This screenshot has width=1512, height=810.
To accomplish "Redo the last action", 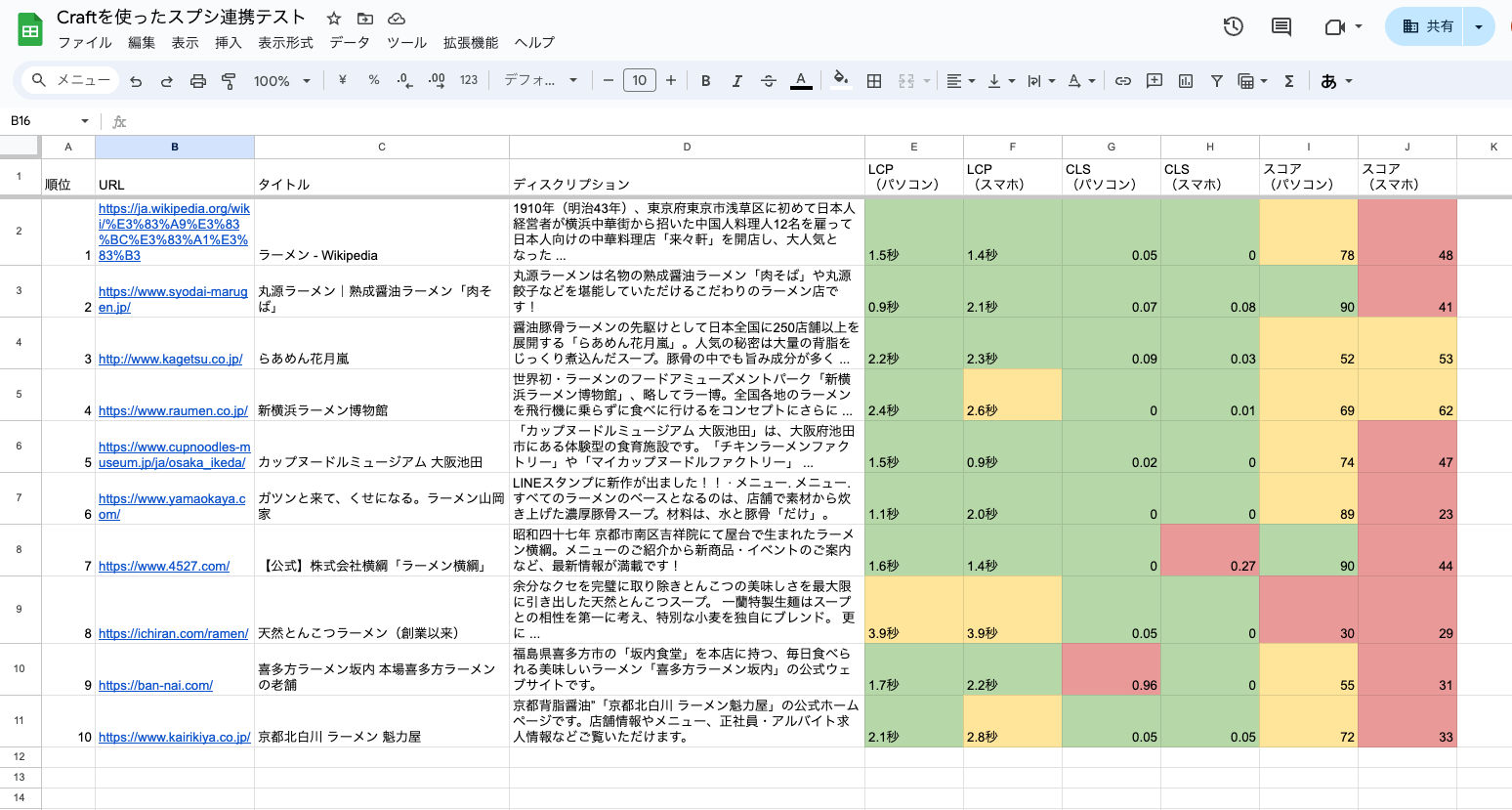I will pos(167,81).
